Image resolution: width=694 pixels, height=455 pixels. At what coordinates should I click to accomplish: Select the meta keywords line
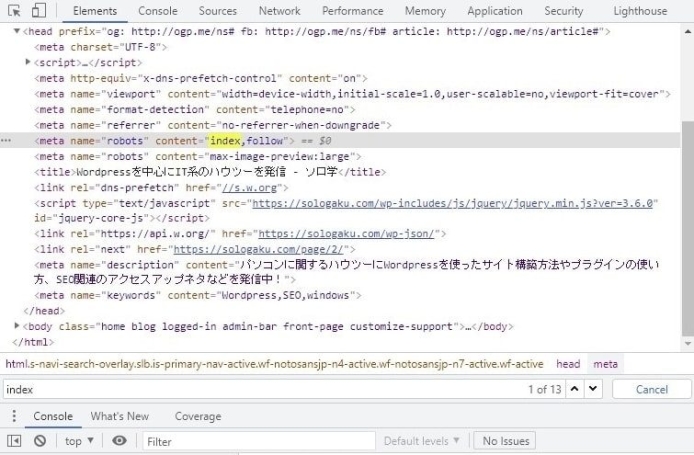(x=197, y=295)
